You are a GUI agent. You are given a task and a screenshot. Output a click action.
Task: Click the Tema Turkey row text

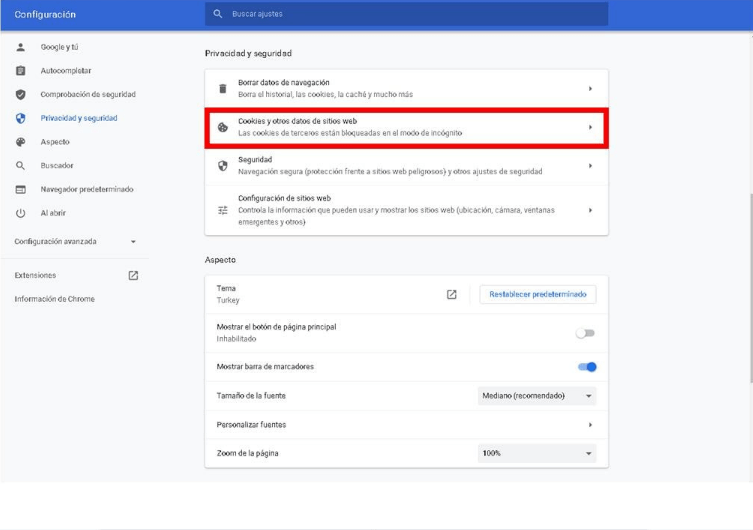pos(228,294)
